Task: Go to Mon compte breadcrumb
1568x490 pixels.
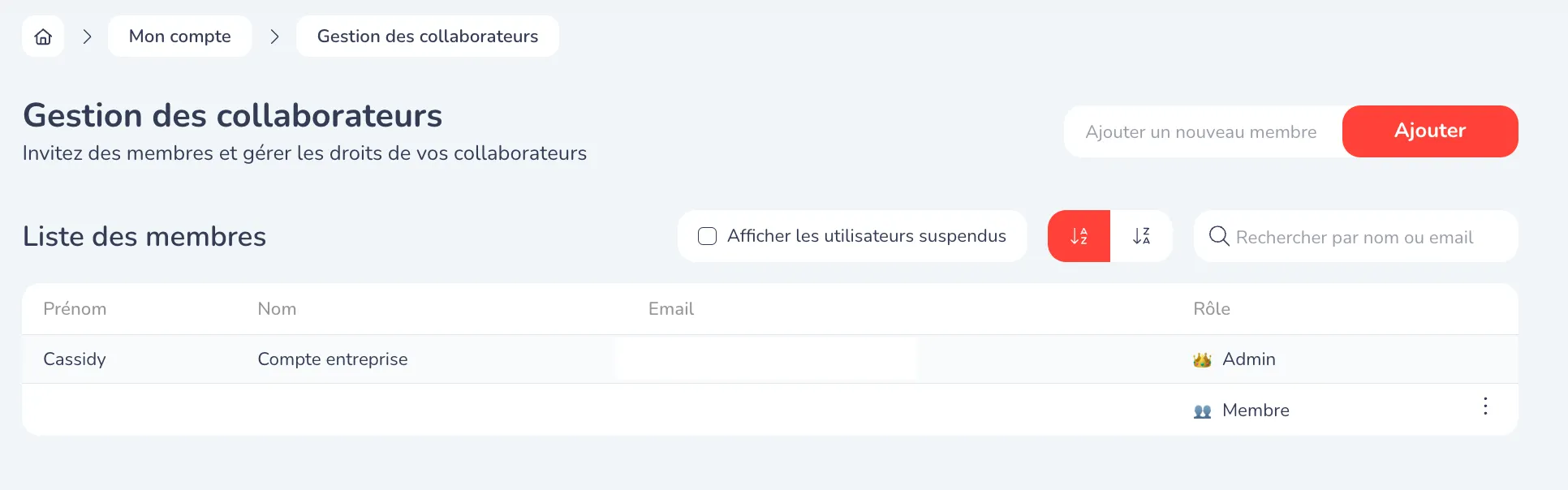Action: click(x=179, y=37)
